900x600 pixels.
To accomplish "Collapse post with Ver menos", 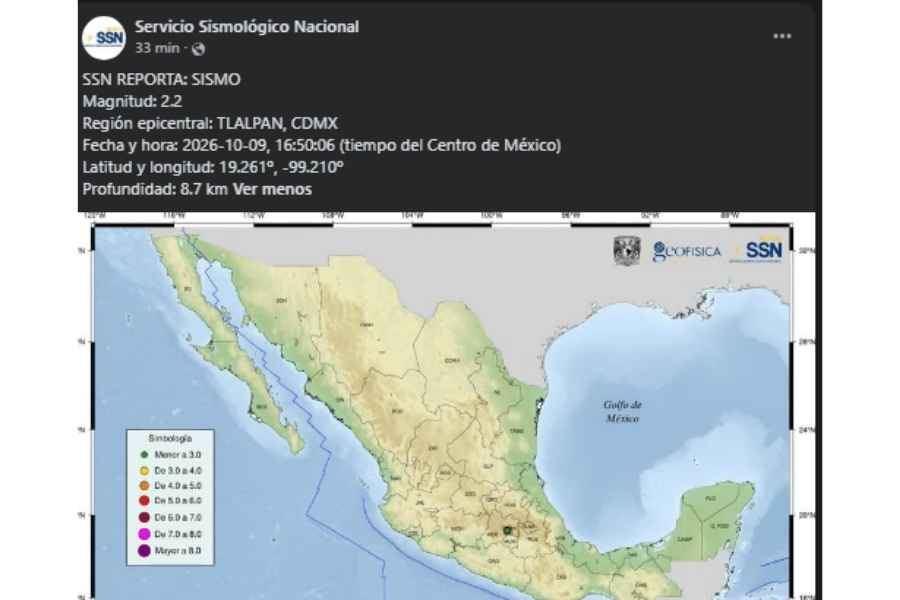I will tap(272, 189).
